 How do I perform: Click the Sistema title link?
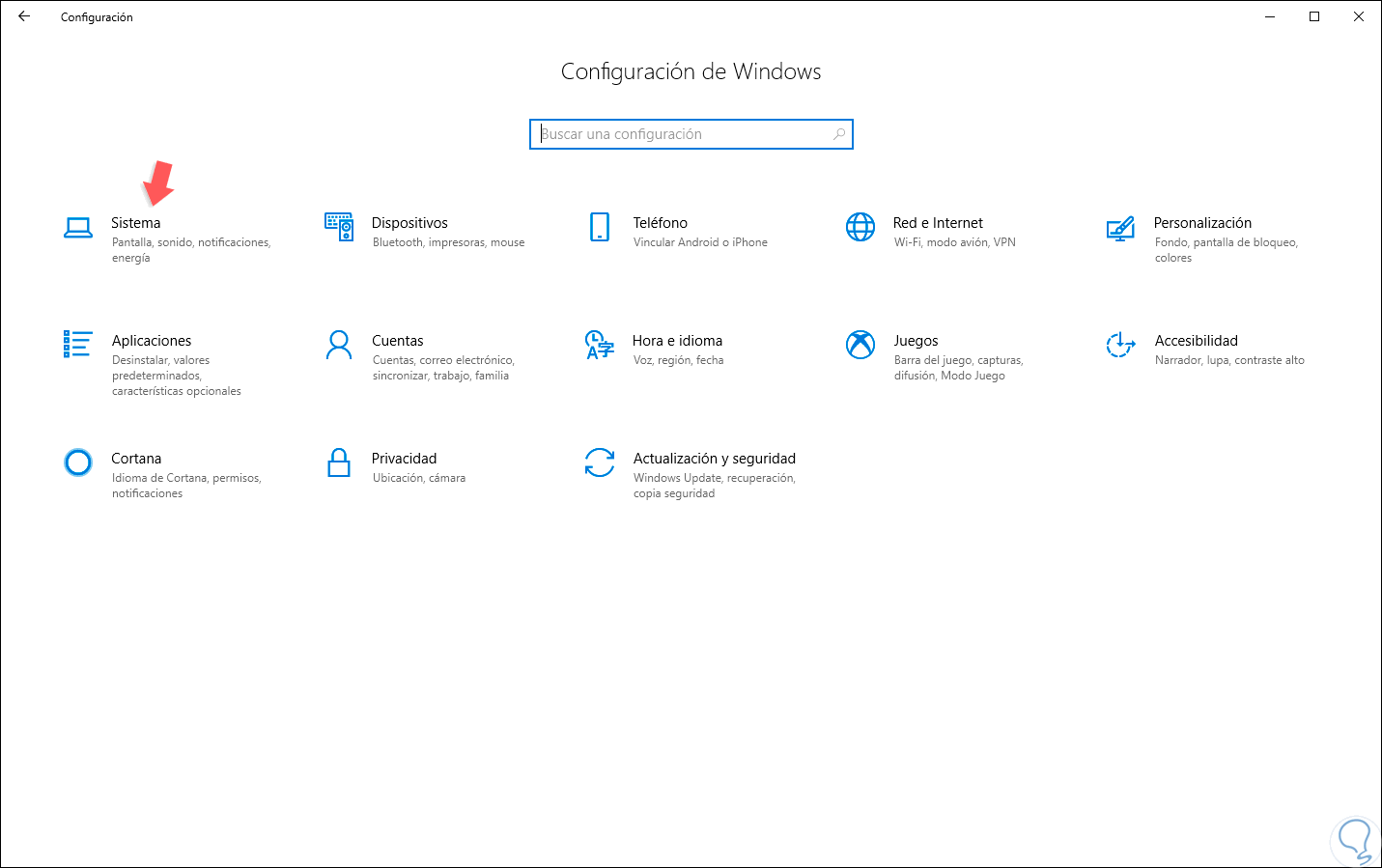tap(136, 223)
